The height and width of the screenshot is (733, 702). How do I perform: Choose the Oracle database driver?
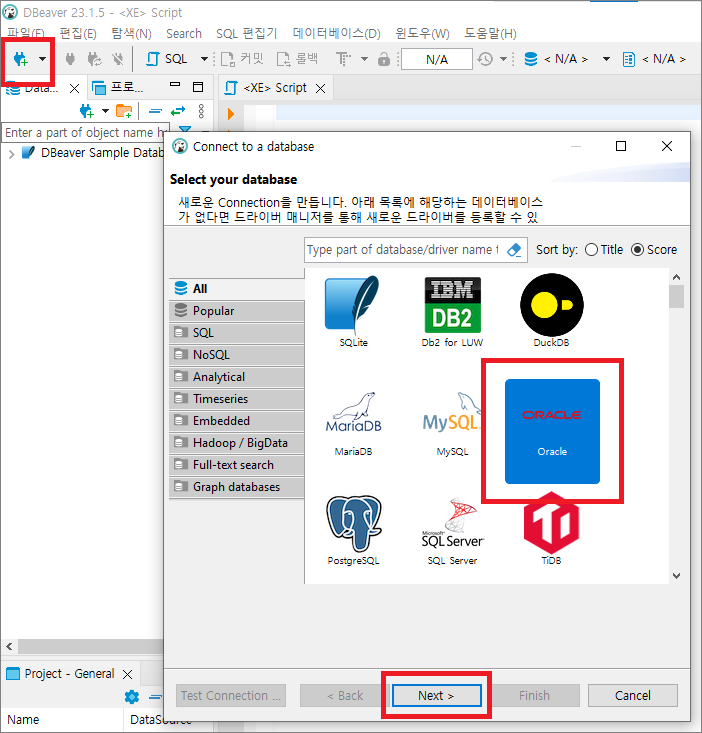552,431
